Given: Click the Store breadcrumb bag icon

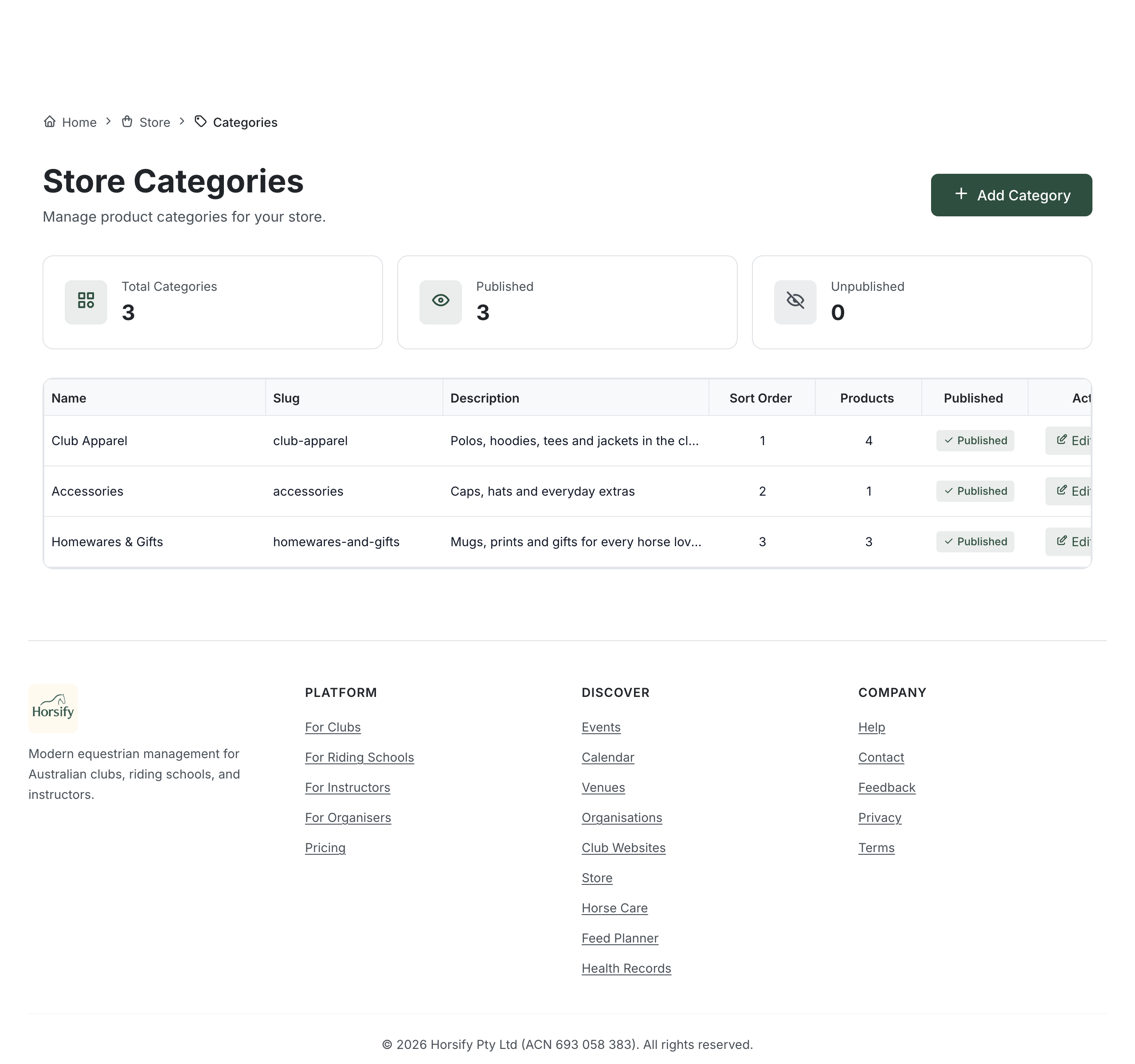Looking at the screenshot, I should click(x=127, y=121).
